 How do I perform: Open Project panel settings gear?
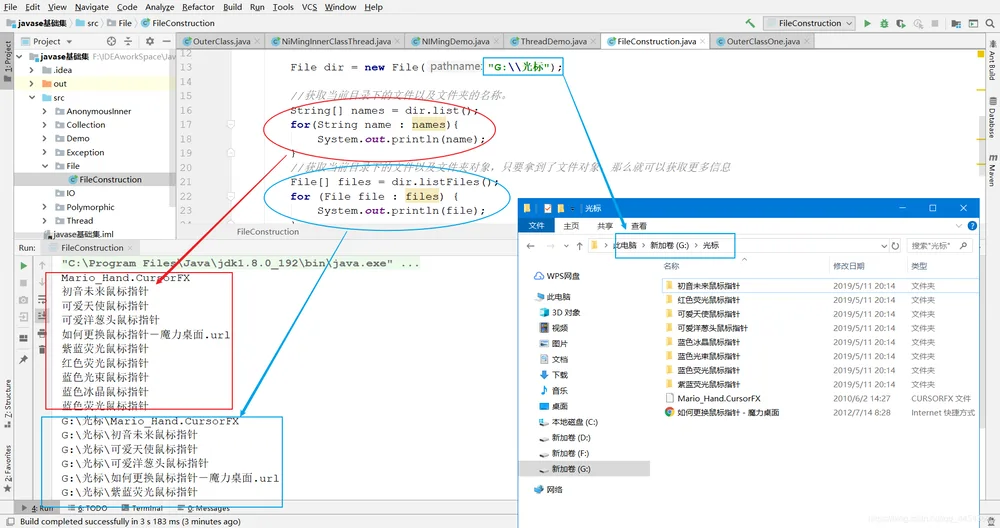pos(150,41)
